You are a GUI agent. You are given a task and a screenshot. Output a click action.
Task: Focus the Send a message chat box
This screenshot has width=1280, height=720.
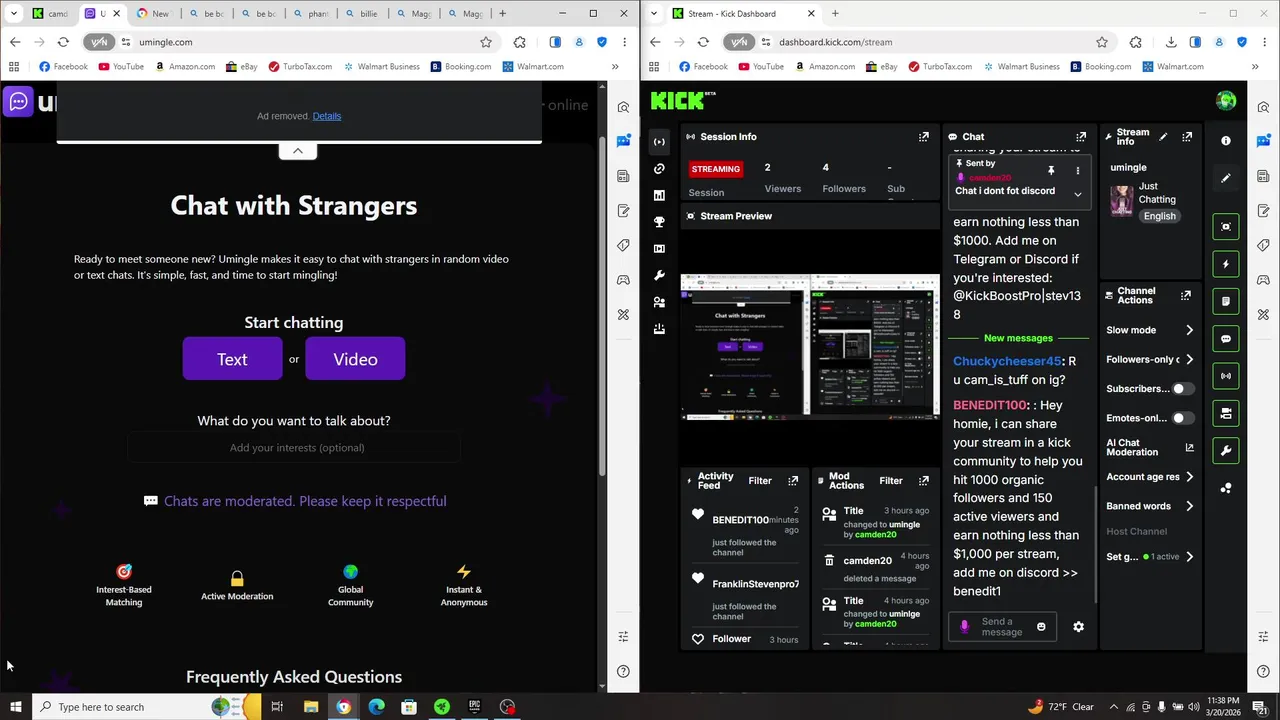click(x=1002, y=627)
